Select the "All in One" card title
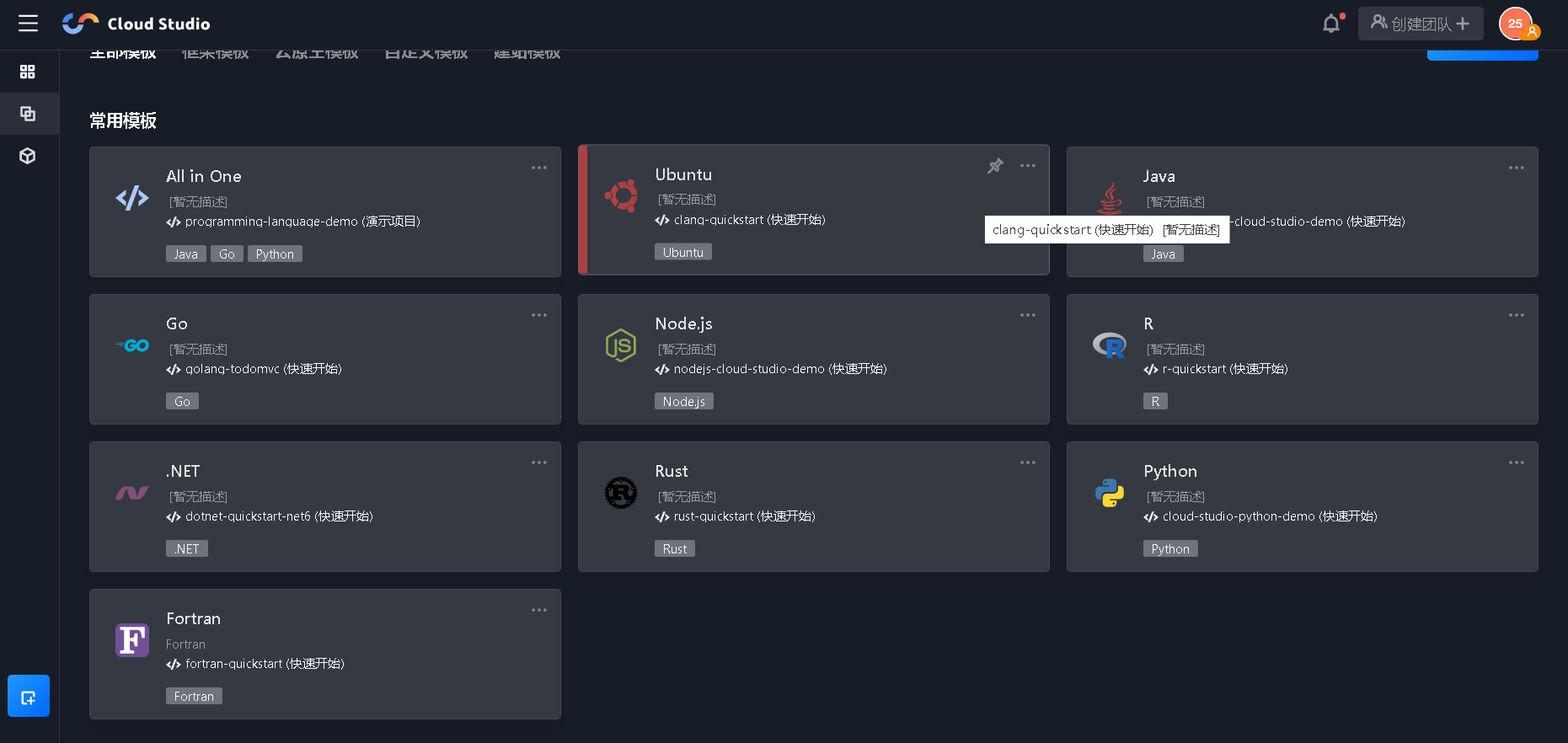The height and width of the screenshot is (743, 1568). click(x=204, y=176)
